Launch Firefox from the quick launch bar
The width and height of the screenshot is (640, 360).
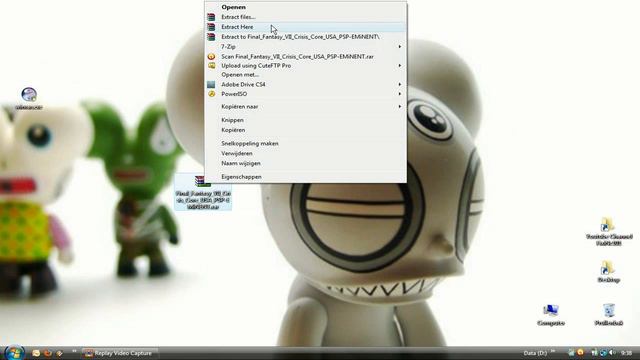[48, 353]
